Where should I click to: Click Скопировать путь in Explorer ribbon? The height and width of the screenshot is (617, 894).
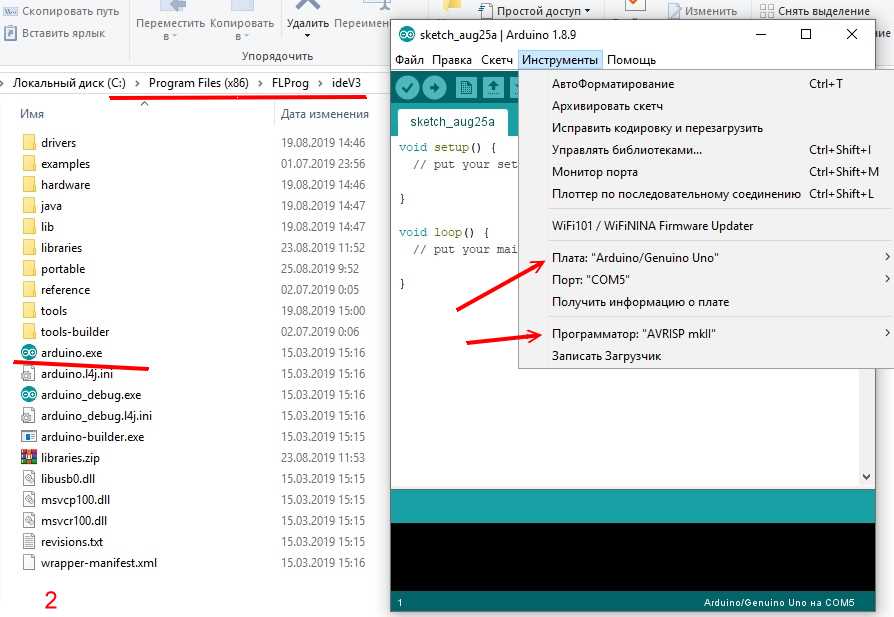(62, 11)
